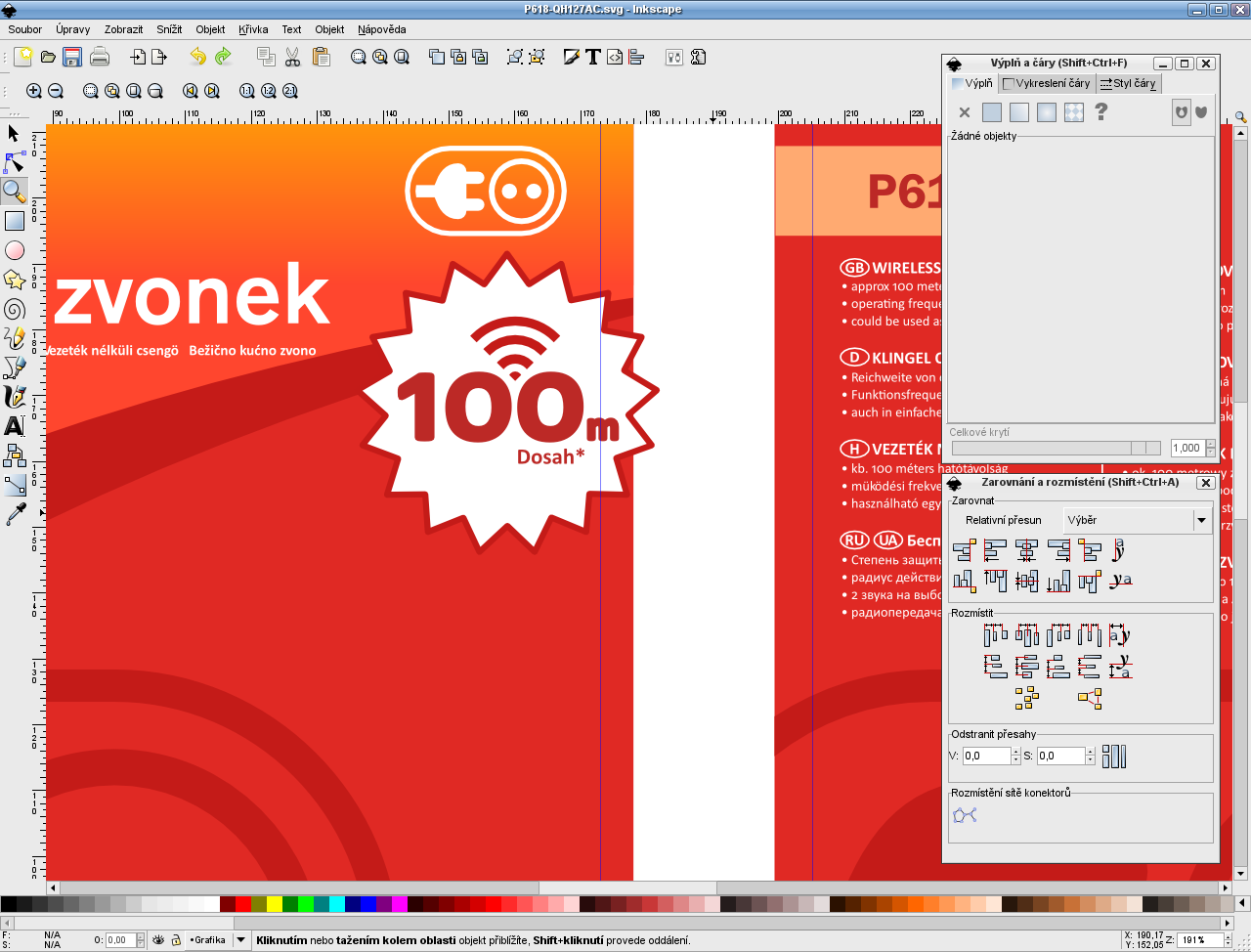The image size is (1251, 952).
Task: Adjust horizontal overlap V stepper
Action: 1016,756
